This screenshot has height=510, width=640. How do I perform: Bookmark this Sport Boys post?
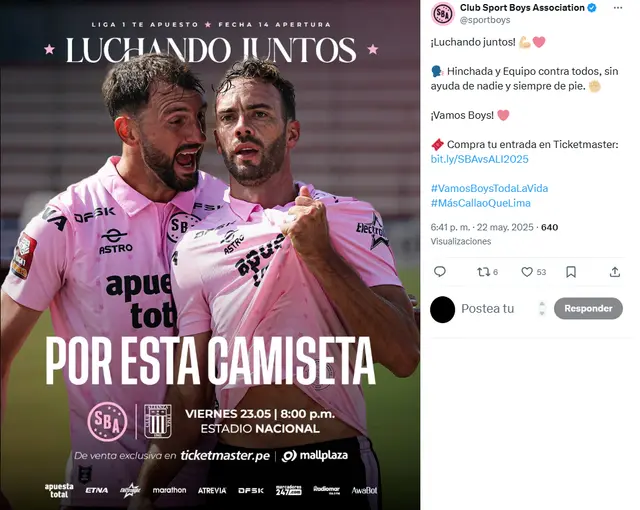click(x=571, y=272)
